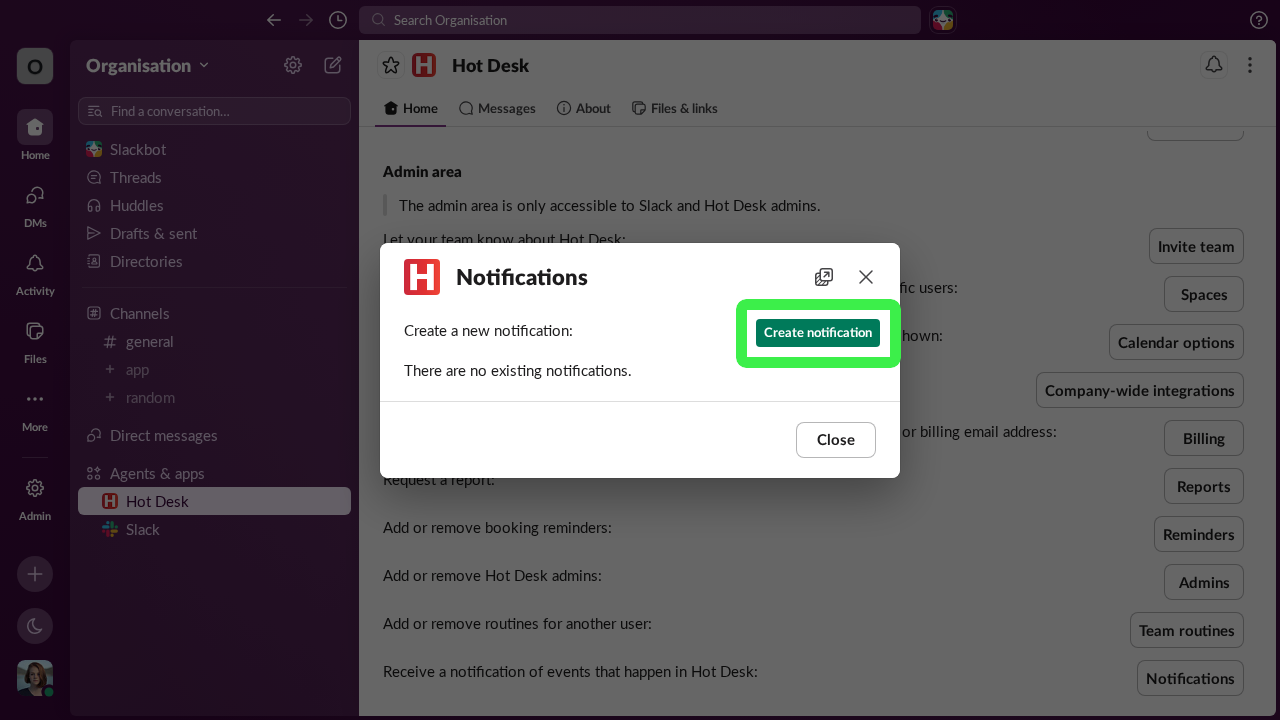Click the Hot Desk logo in the dialog
This screenshot has width=1280, height=720.
pyautogui.click(x=422, y=277)
